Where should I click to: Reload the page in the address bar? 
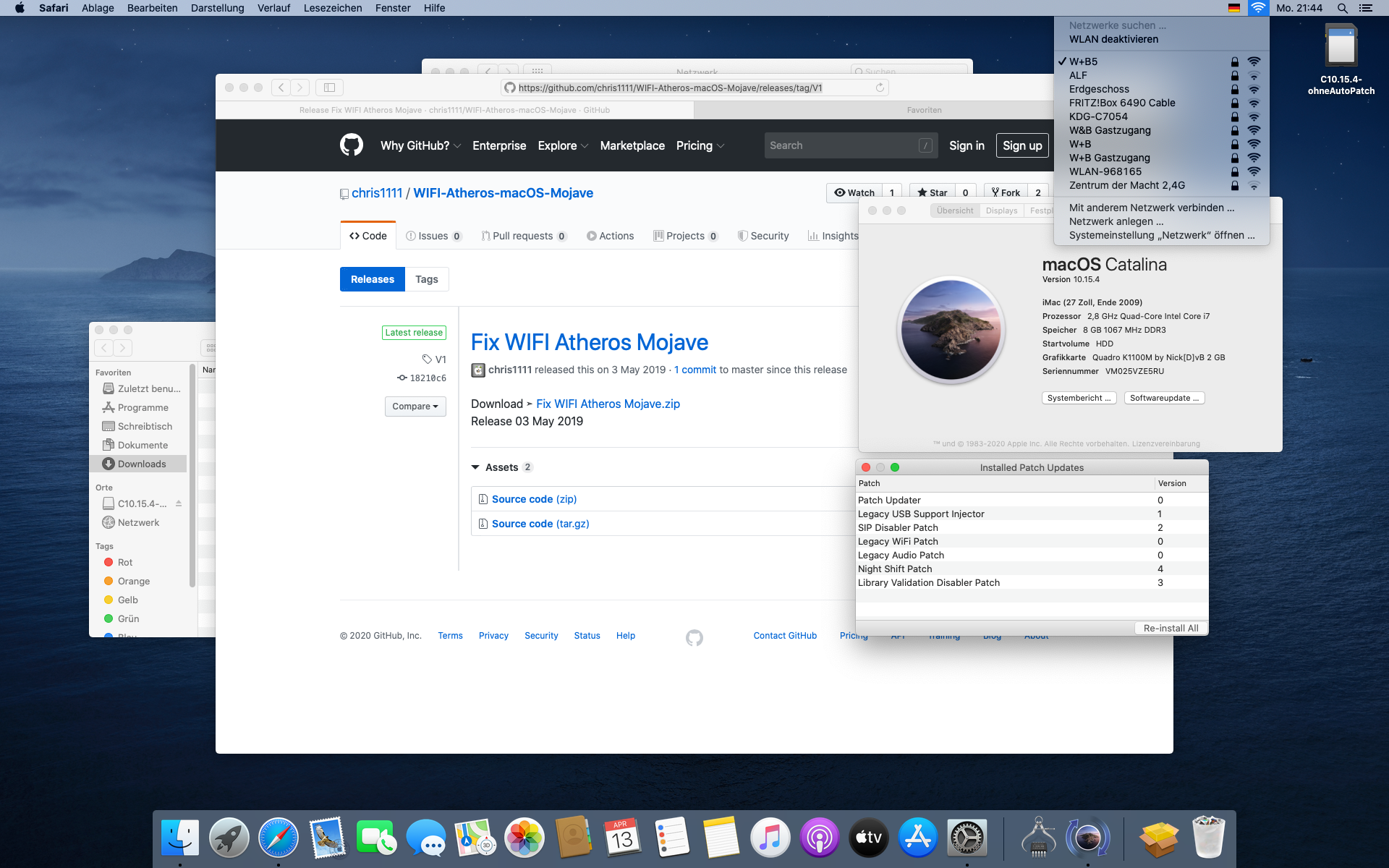[x=880, y=88]
